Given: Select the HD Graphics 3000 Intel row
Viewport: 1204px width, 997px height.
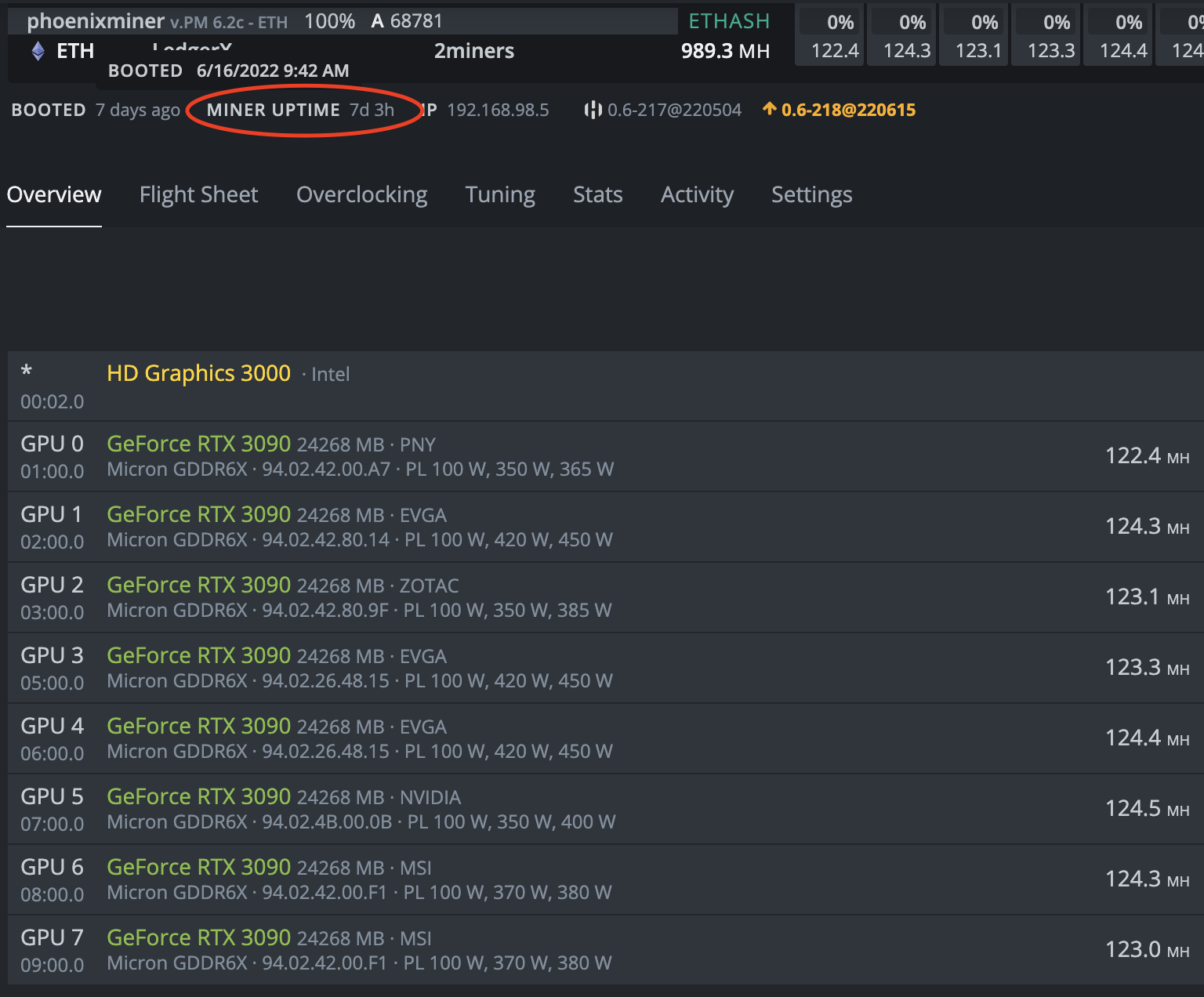Looking at the screenshot, I should click(606, 386).
